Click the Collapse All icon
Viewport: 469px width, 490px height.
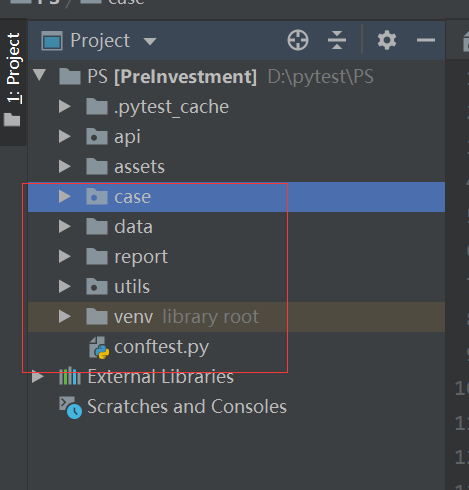(x=337, y=40)
